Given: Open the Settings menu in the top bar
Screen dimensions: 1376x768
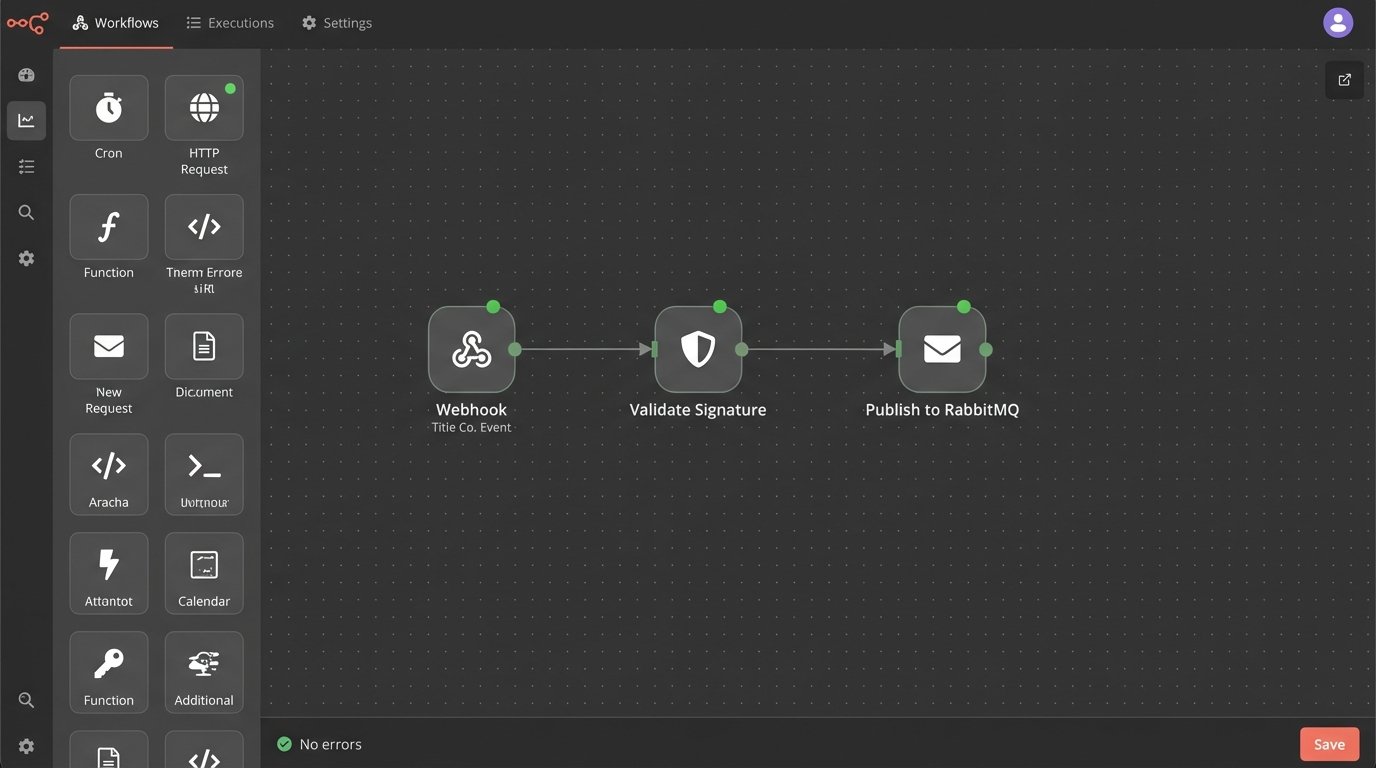Looking at the screenshot, I should pos(337,22).
